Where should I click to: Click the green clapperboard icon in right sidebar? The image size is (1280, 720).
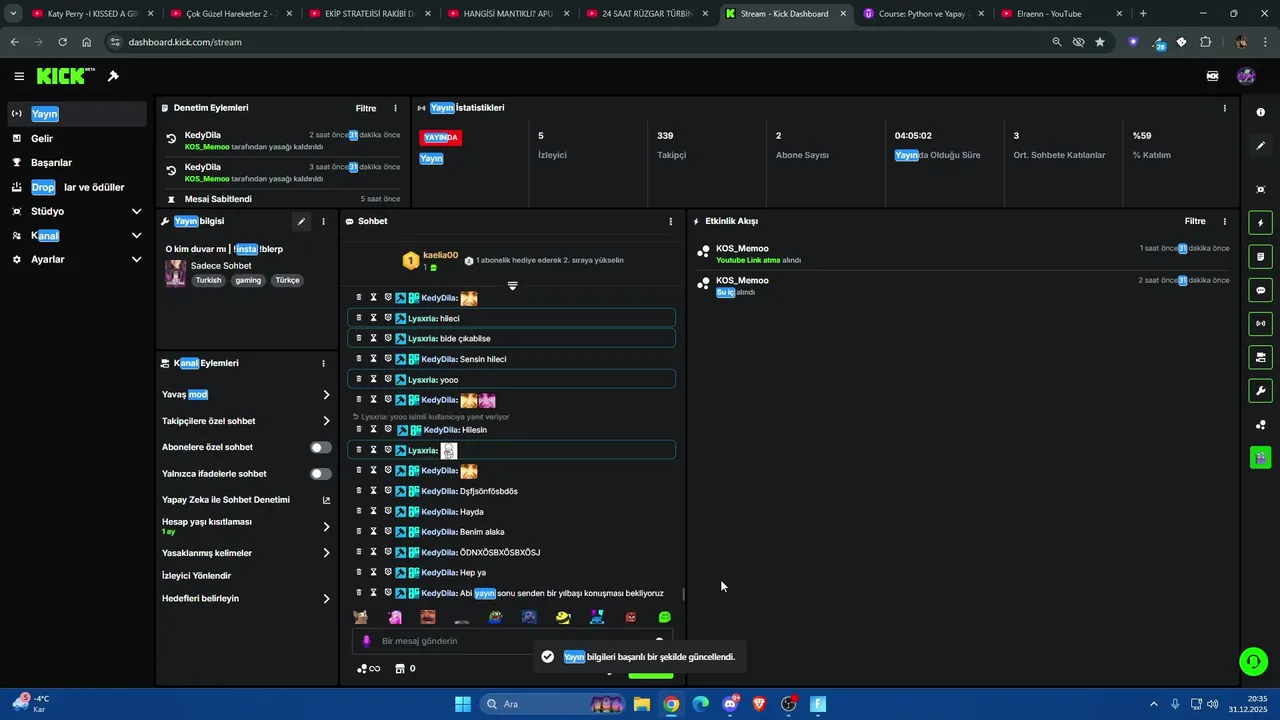(x=1261, y=458)
